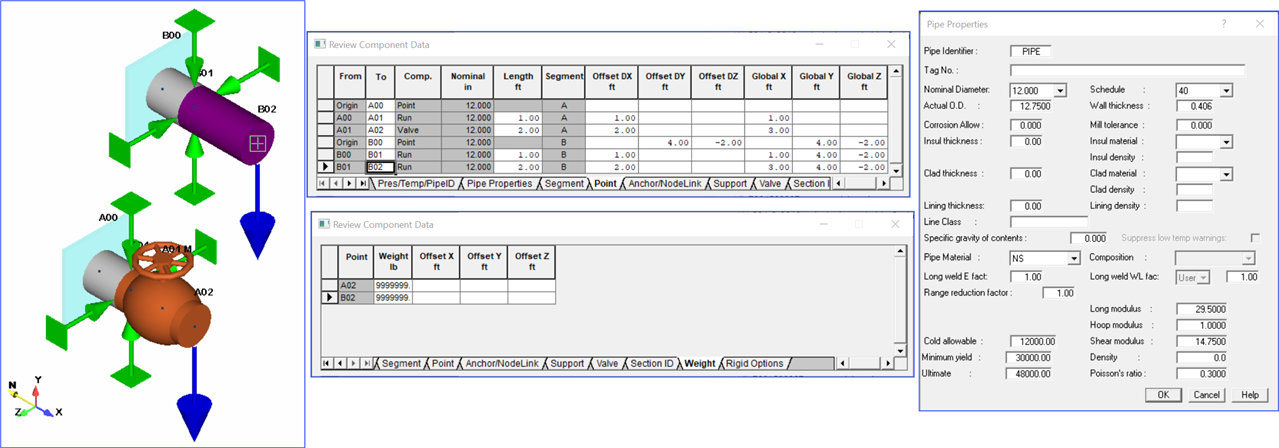This screenshot has height=448, width=1279.
Task: Click the Corrosion Allow field
Action: pos(1025,125)
